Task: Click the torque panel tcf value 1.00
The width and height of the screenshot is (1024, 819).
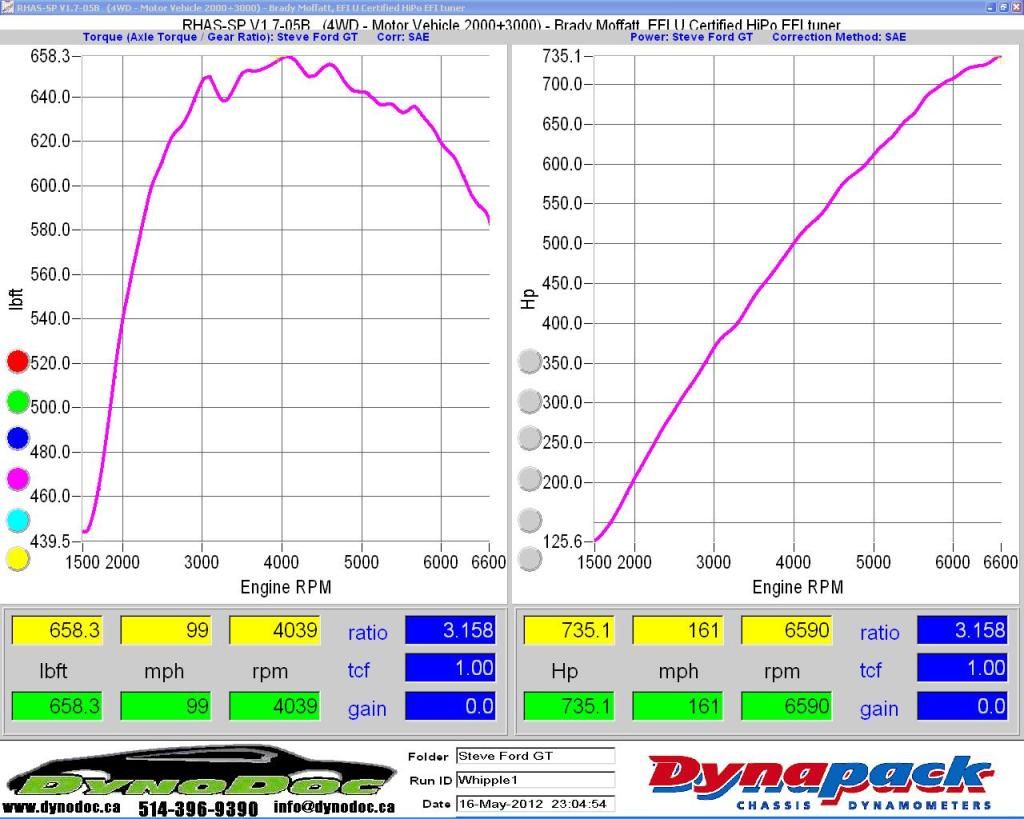Action: pos(450,668)
